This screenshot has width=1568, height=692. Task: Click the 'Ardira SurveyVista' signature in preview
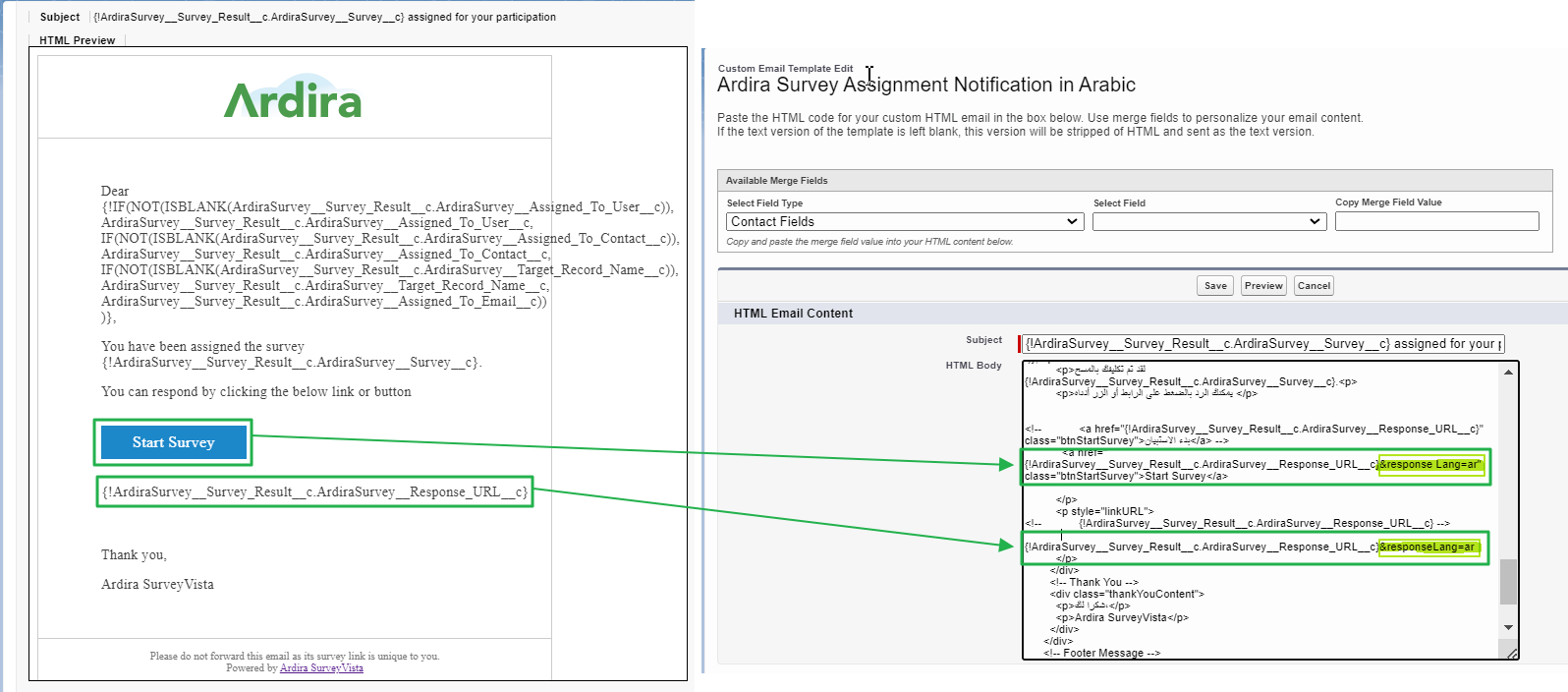coord(157,585)
